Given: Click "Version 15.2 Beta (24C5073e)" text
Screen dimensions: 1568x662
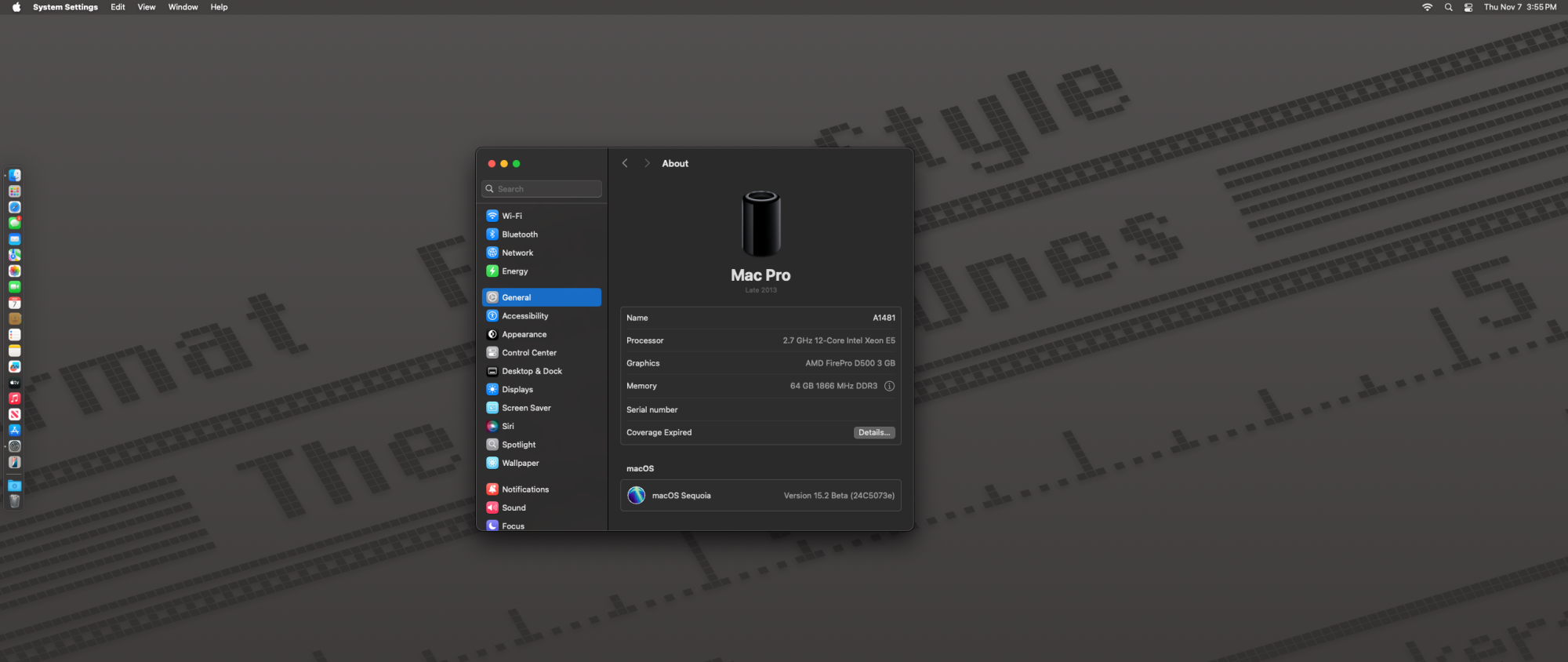Looking at the screenshot, I should coord(839,496).
